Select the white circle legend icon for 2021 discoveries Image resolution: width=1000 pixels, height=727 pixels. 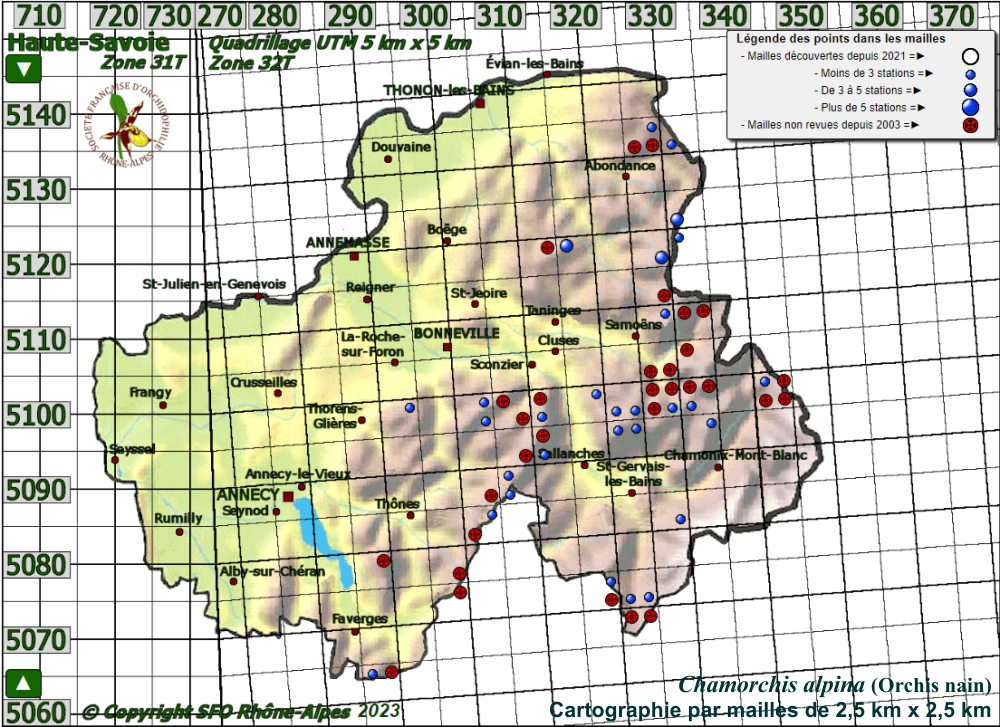tap(969, 56)
